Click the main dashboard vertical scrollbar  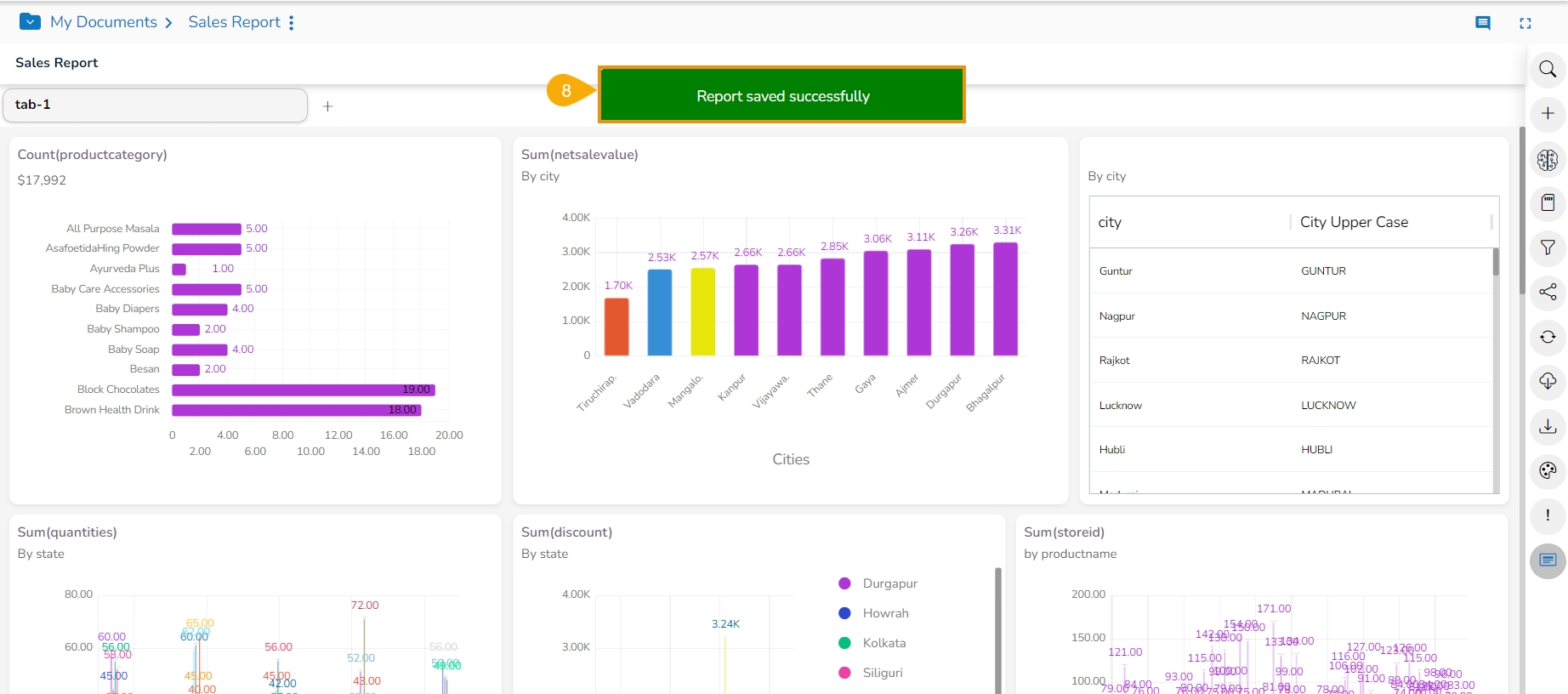[x=1522, y=210]
